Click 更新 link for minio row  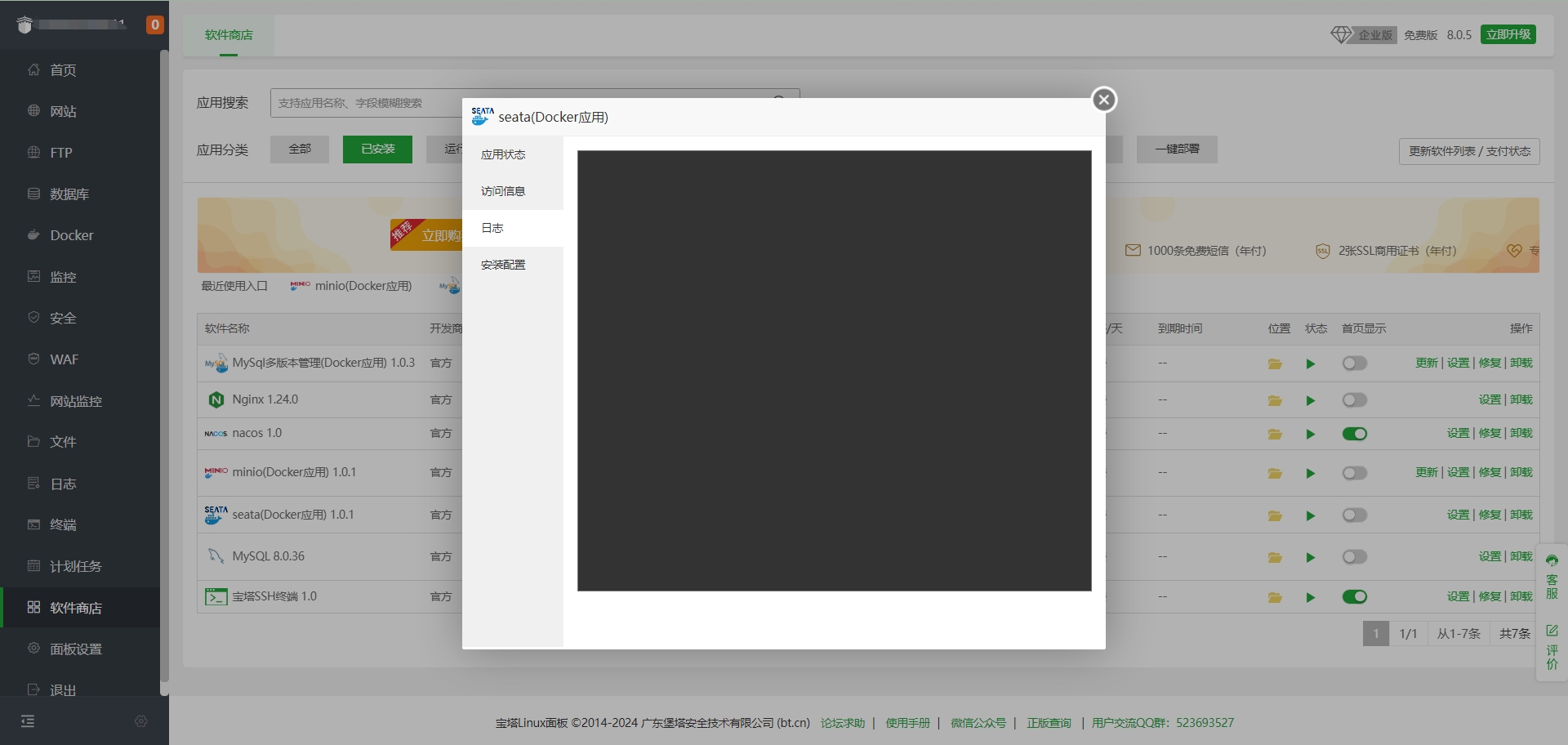(x=1427, y=472)
